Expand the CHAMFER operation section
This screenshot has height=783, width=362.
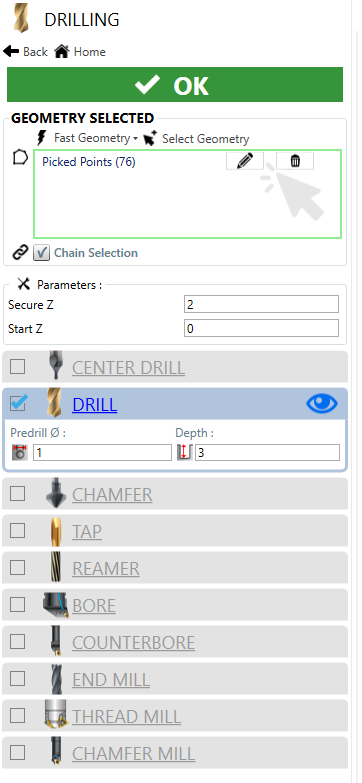pyautogui.click(x=112, y=494)
